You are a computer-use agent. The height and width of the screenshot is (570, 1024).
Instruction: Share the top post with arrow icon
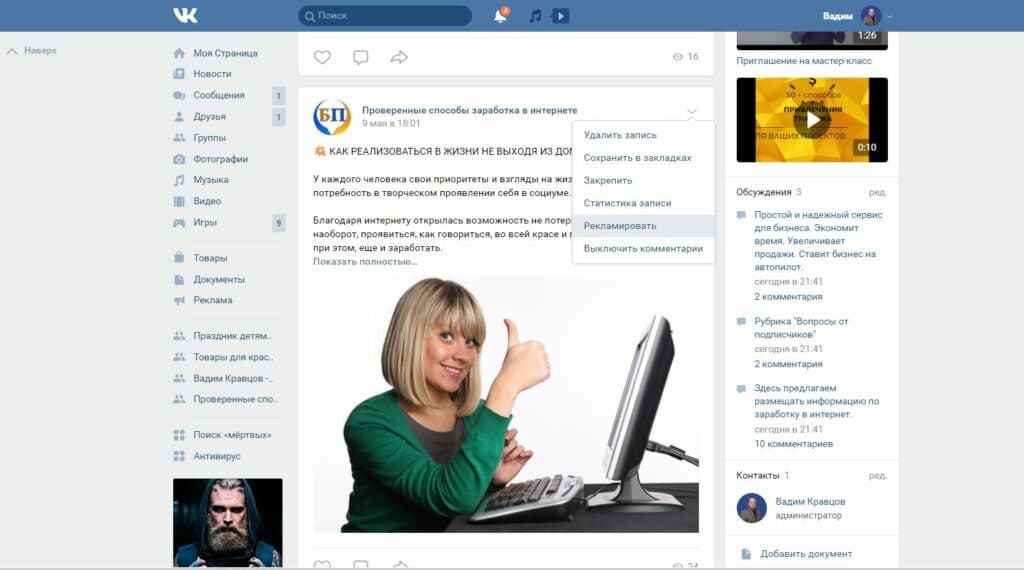(x=399, y=57)
